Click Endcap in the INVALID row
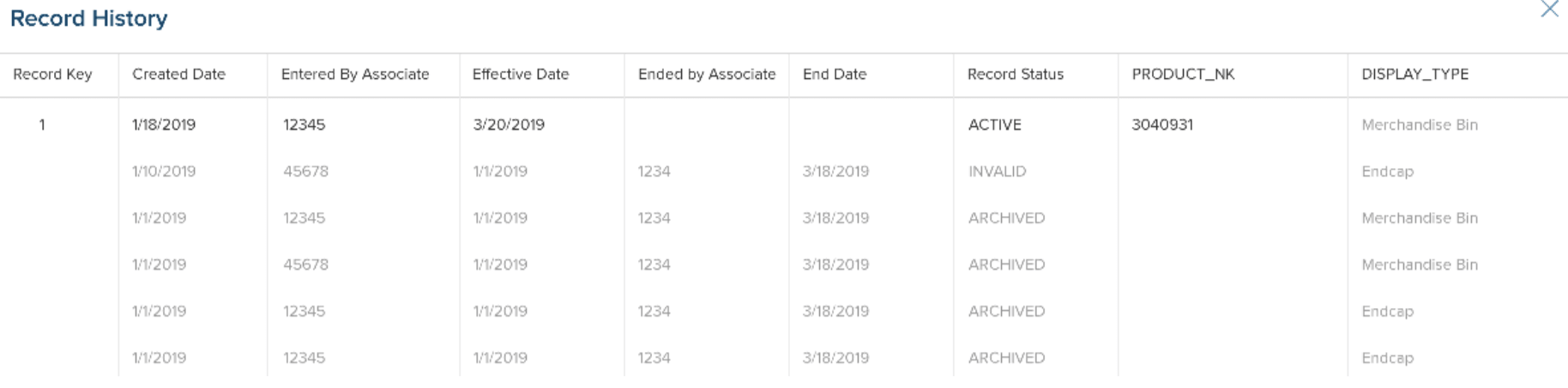The height and width of the screenshot is (388, 1568). (x=1387, y=172)
